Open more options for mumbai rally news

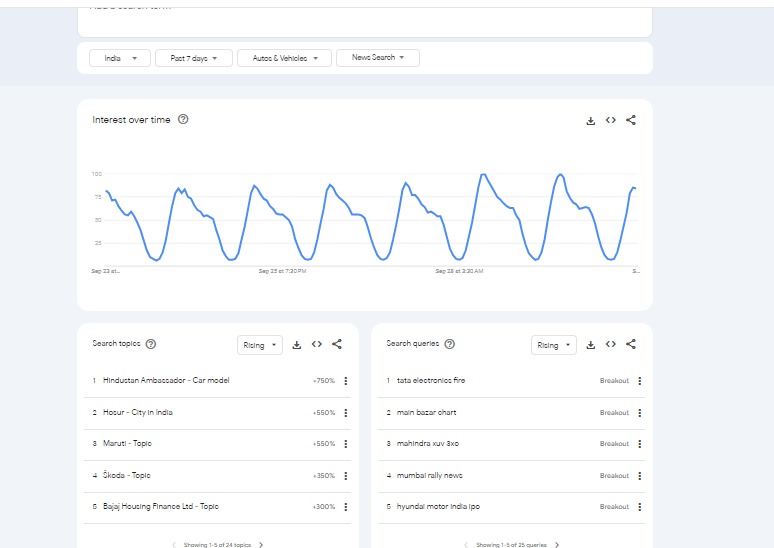pos(640,476)
